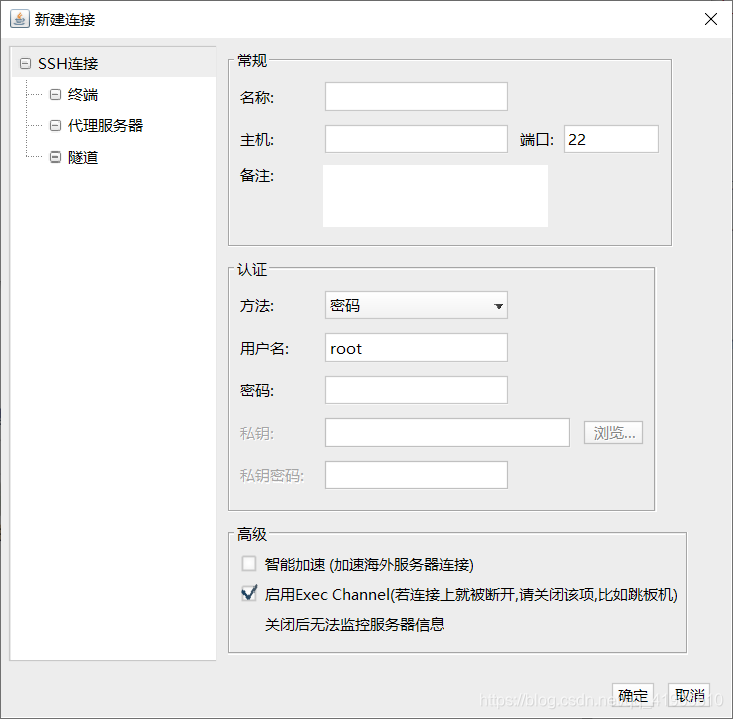Image resolution: width=733 pixels, height=719 pixels.
Task: Enable 智能加速 checkbox
Action: [x=249, y=564]
